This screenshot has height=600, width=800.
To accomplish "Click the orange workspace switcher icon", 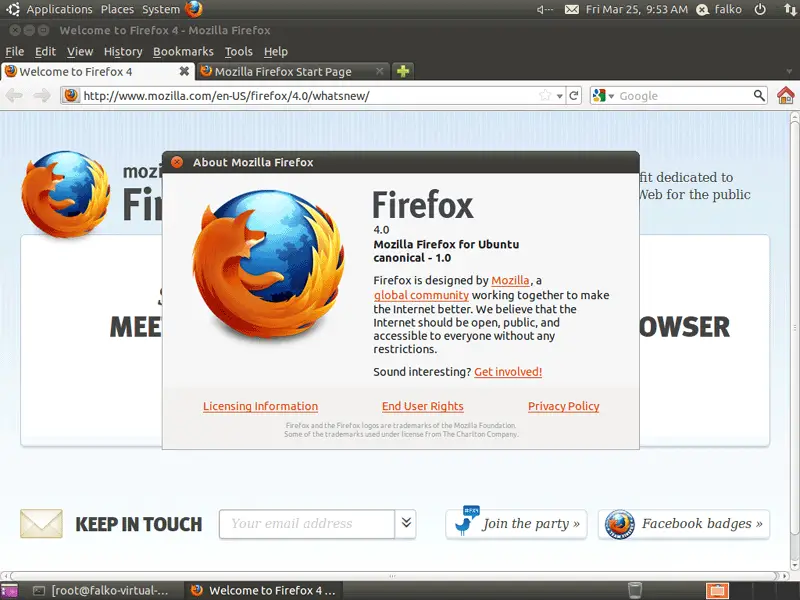I will [x=717, y=591].
